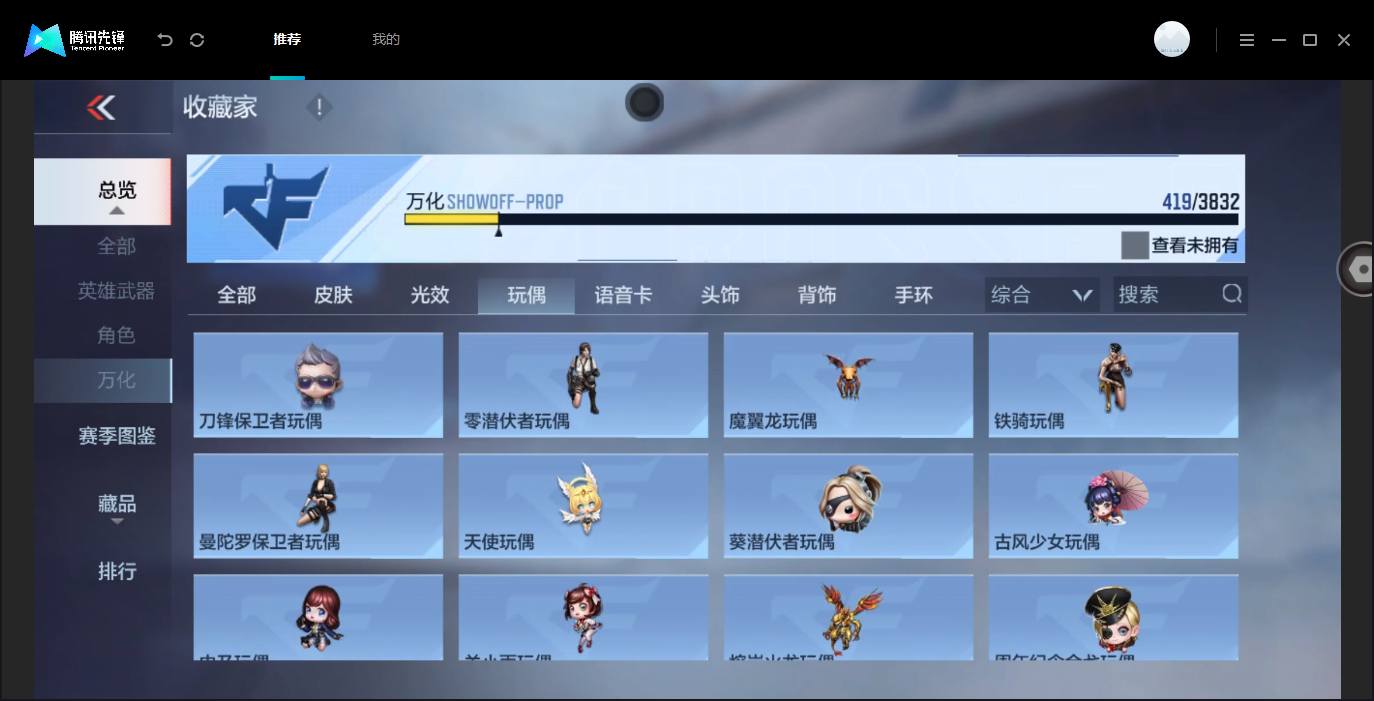Toggle the 查看未拥有 checkbox
The image size is (1374, 701).
coord(1135,245)
